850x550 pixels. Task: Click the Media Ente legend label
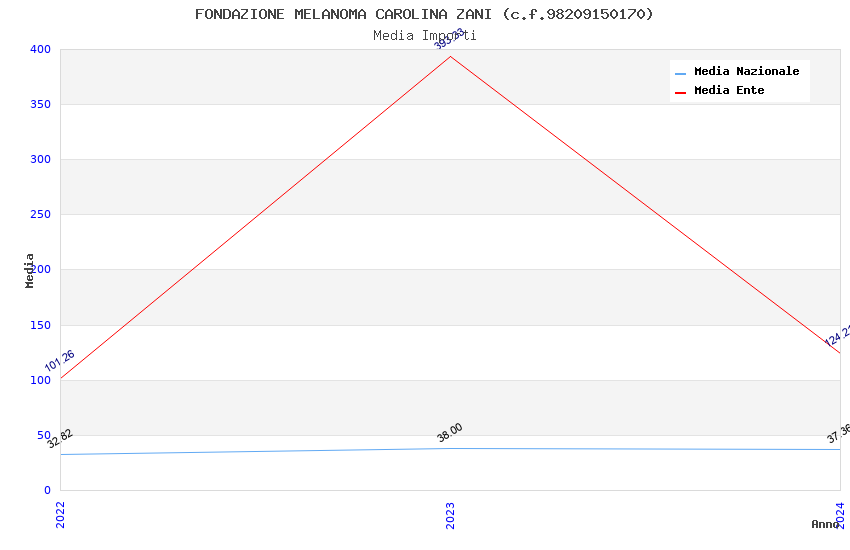click(x=729, y=90)
